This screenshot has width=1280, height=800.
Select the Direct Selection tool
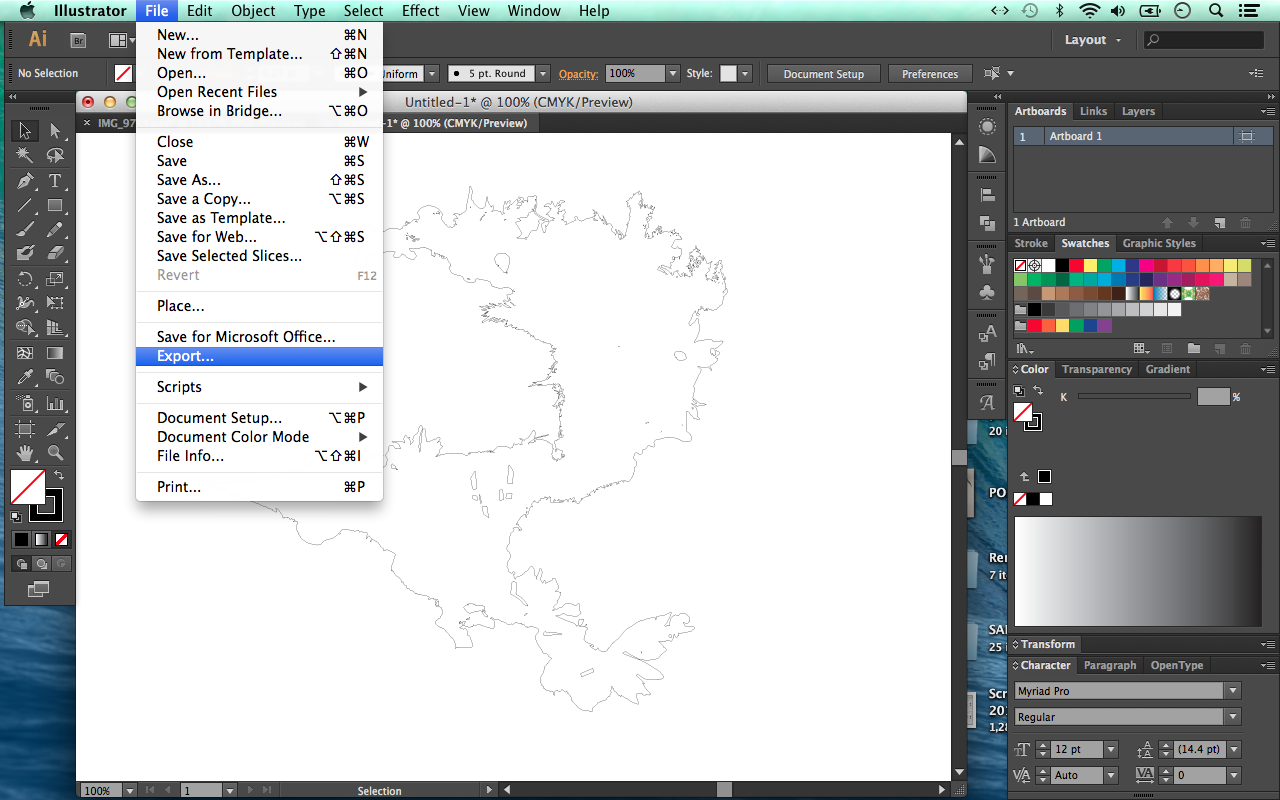55,131
